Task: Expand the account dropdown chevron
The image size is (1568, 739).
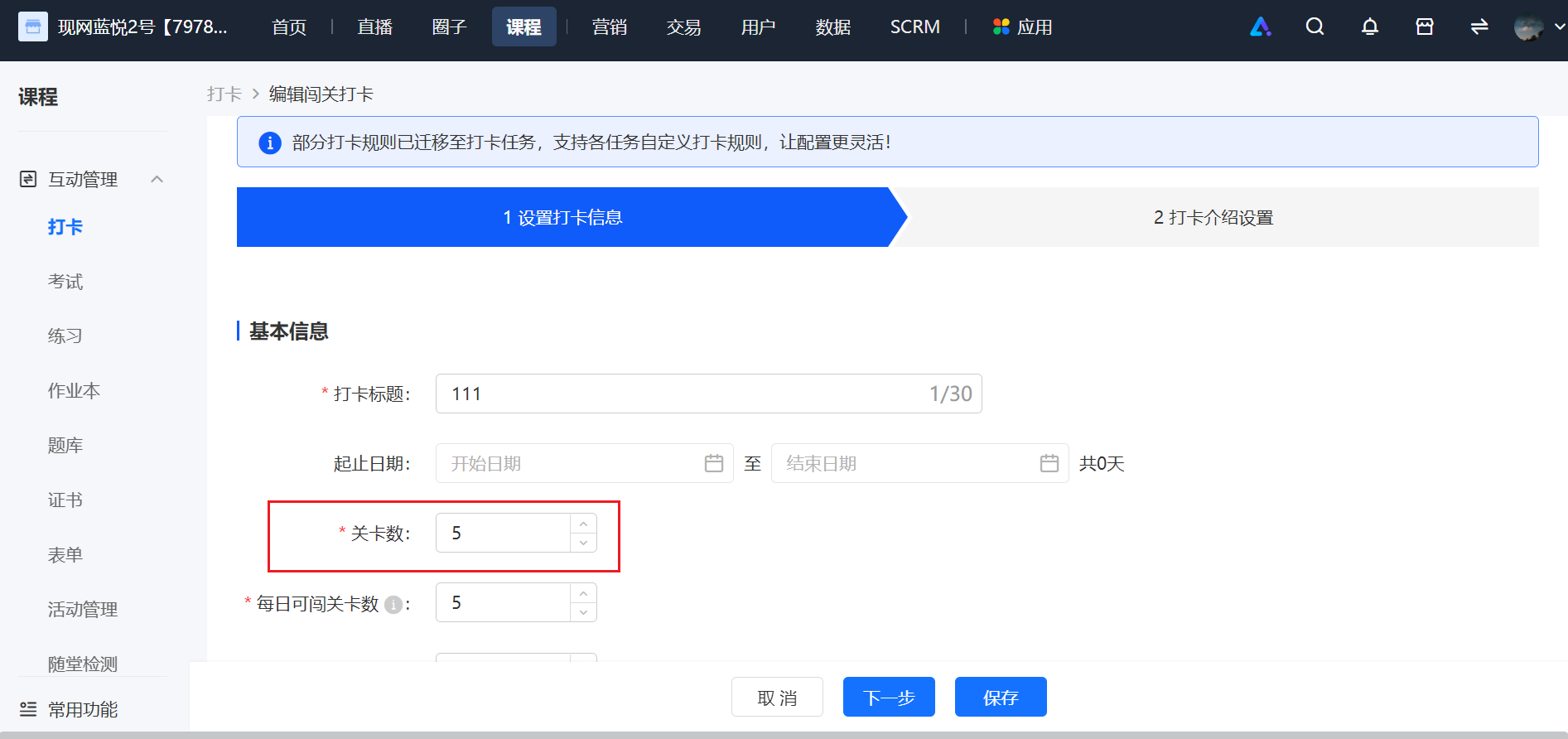Action: click(1560, 27)
